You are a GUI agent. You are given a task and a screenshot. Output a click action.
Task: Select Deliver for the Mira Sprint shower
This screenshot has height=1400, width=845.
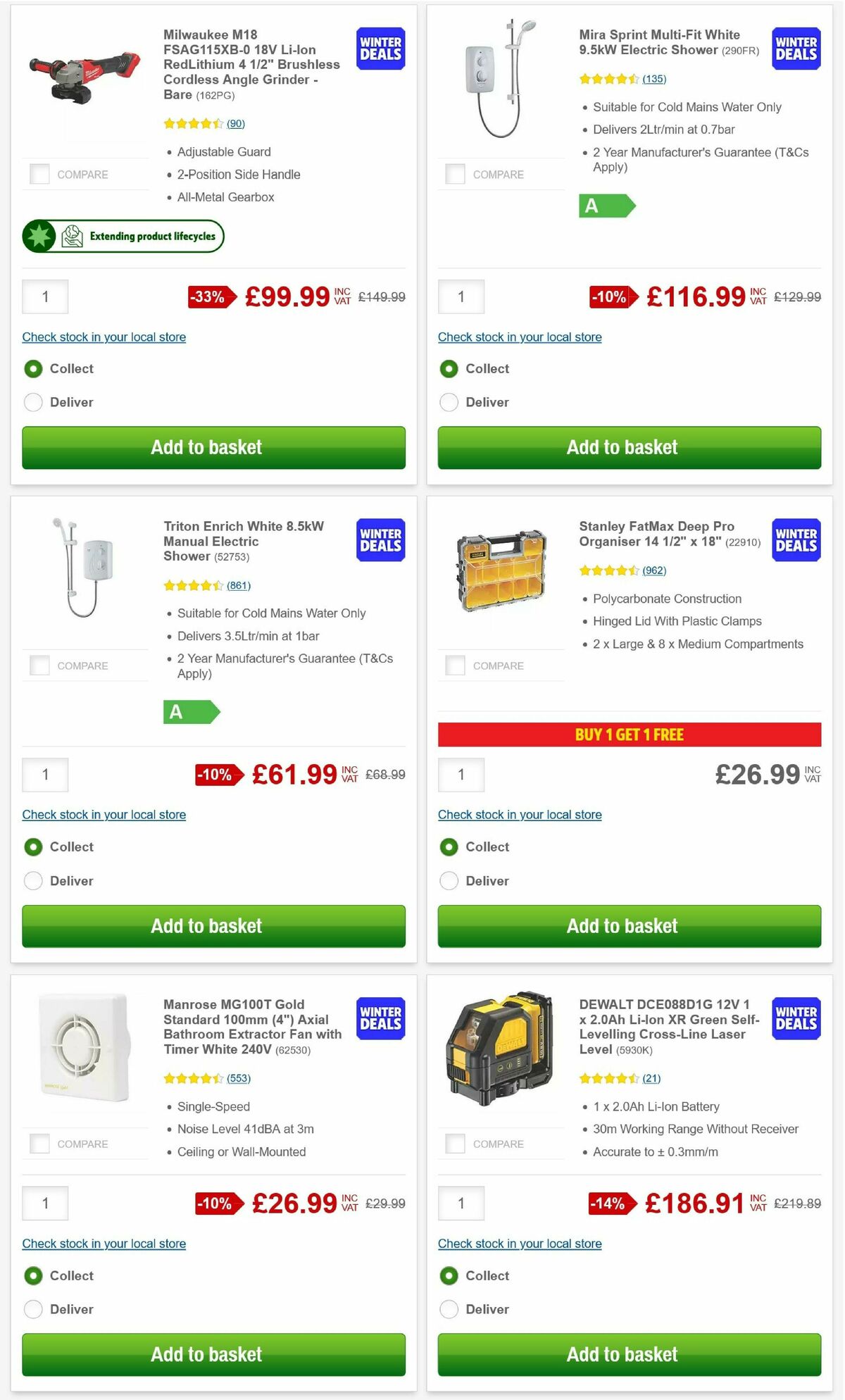coord(449,402)
